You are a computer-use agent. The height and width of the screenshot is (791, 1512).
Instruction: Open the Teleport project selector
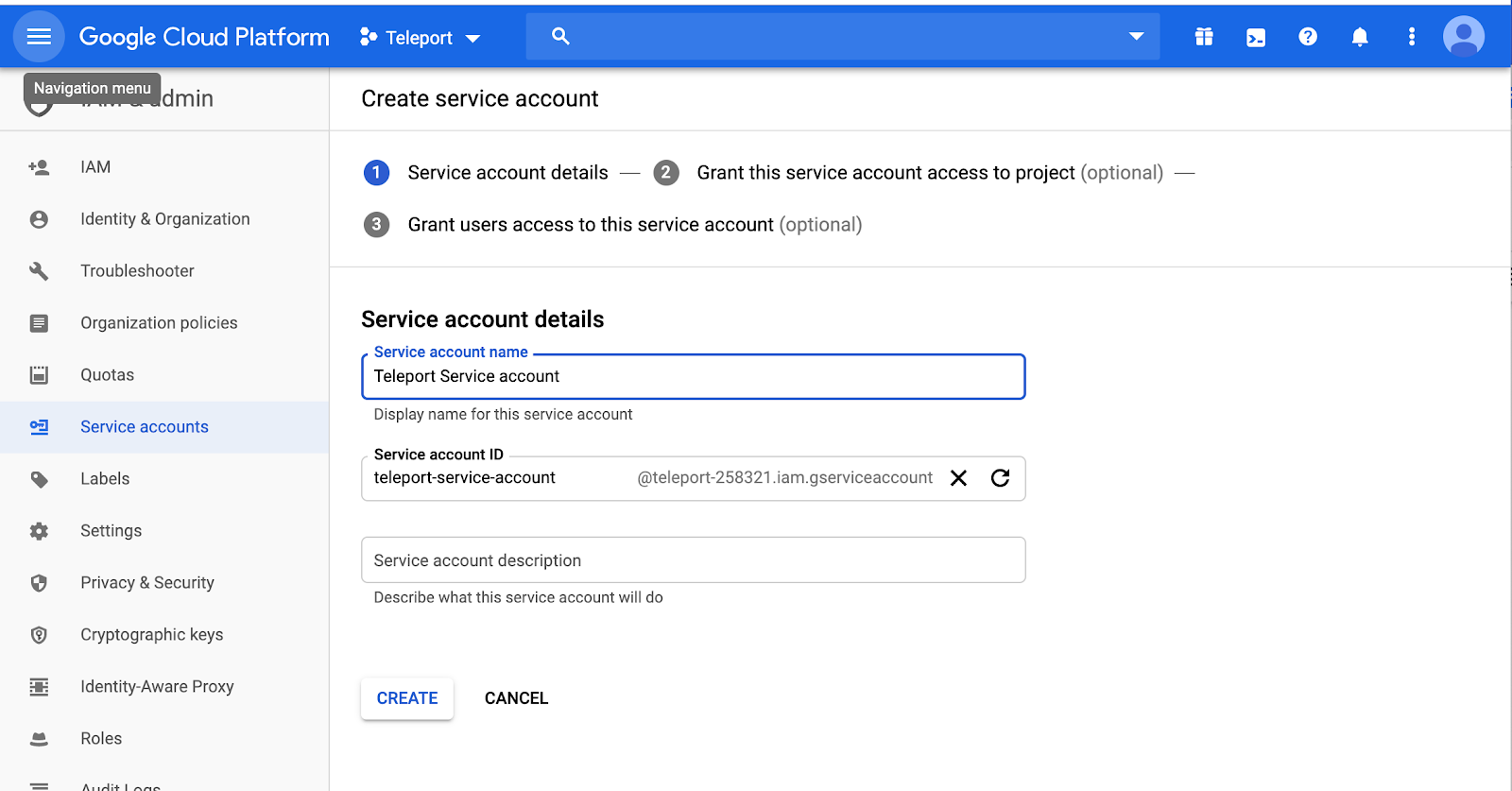[421, 38]
